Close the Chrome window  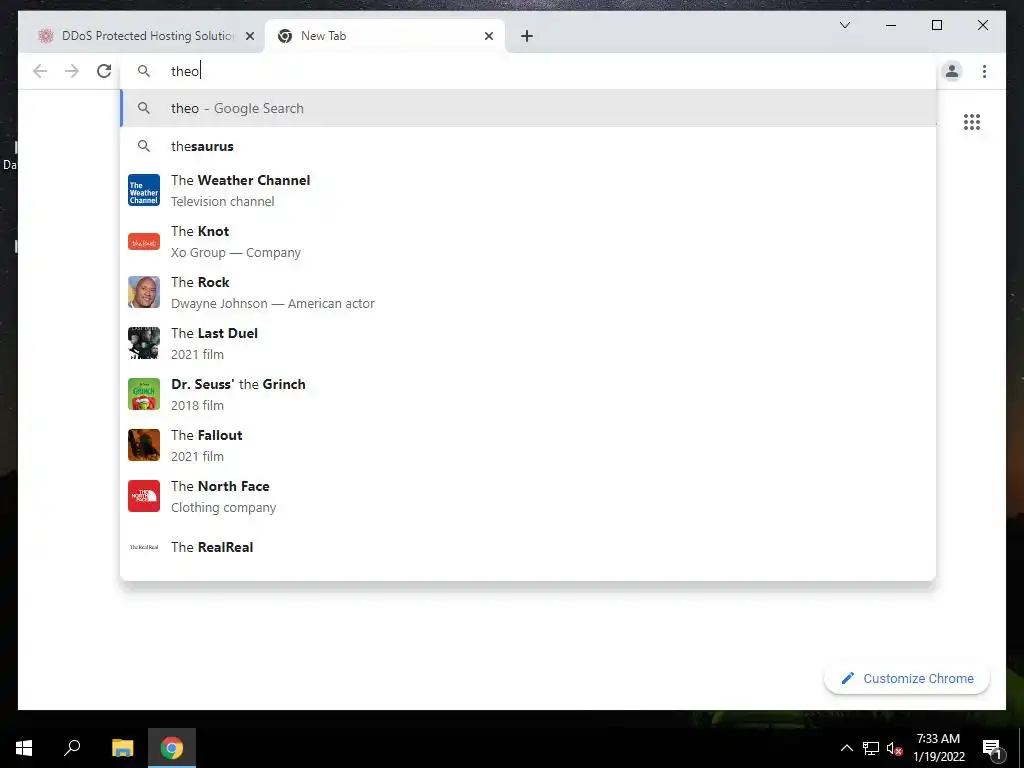(982, 25)
